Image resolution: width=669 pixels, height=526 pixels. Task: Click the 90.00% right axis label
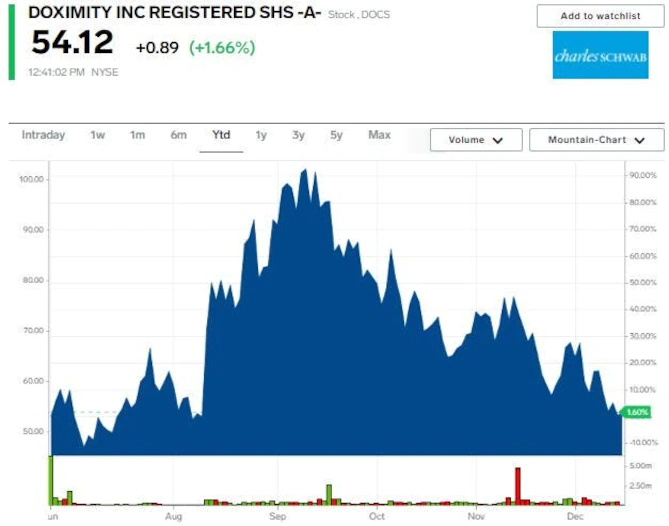643,175
